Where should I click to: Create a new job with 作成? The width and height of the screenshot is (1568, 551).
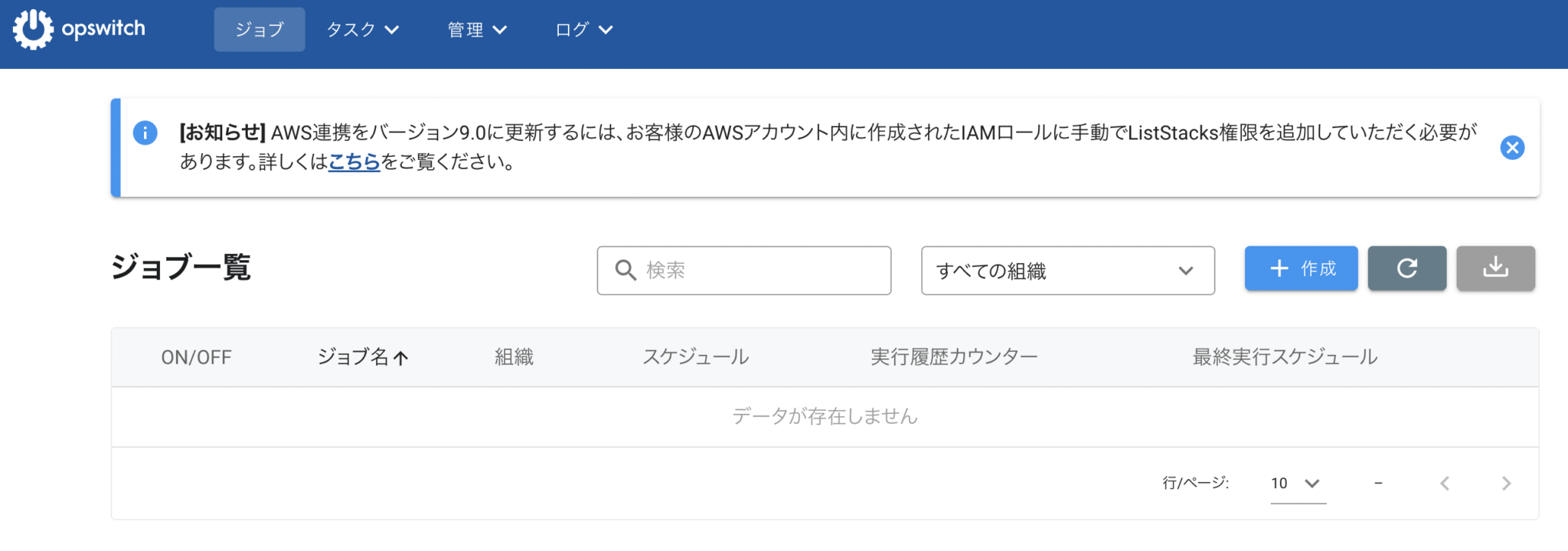click(1300, 269)
